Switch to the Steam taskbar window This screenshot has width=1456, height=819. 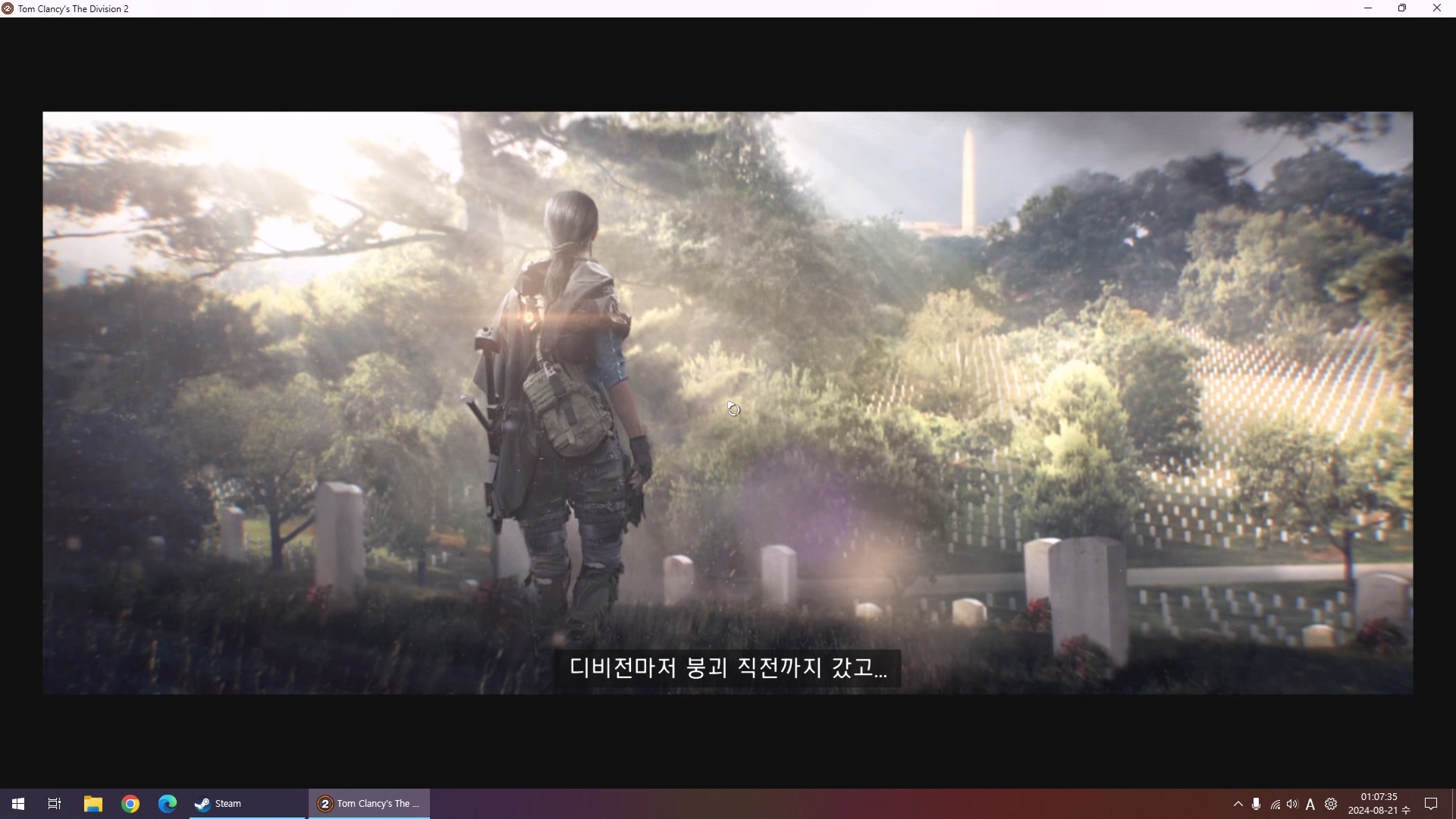pos(246,804)
